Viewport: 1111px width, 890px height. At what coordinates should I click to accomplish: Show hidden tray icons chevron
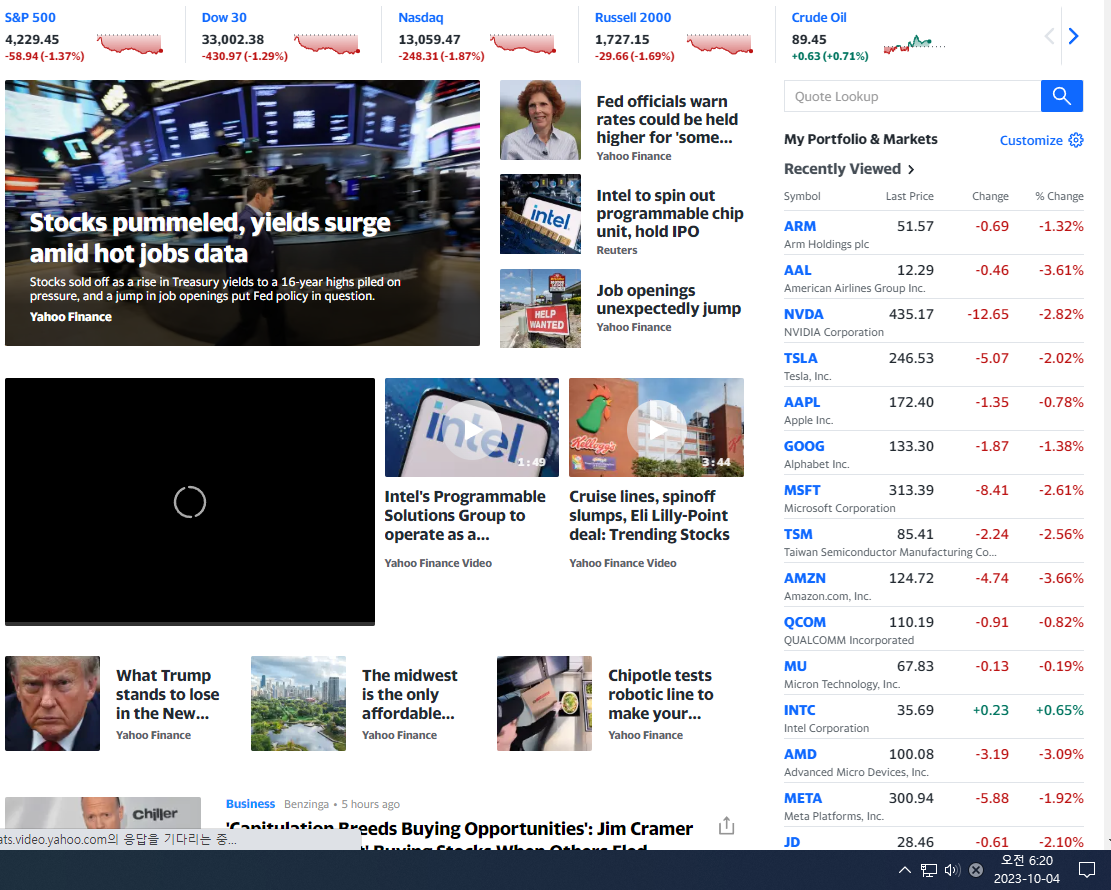point(905,869)
